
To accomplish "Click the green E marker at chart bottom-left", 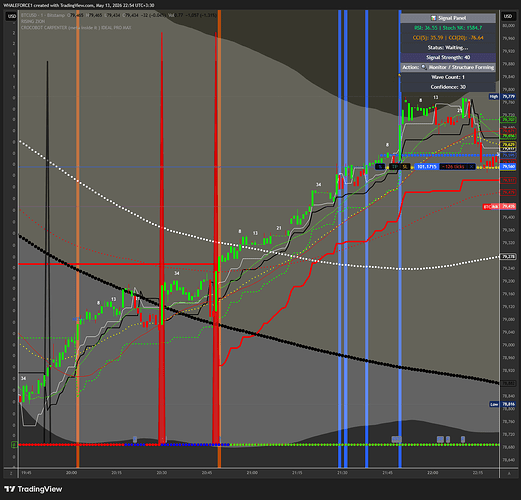I will click(14, 445).
